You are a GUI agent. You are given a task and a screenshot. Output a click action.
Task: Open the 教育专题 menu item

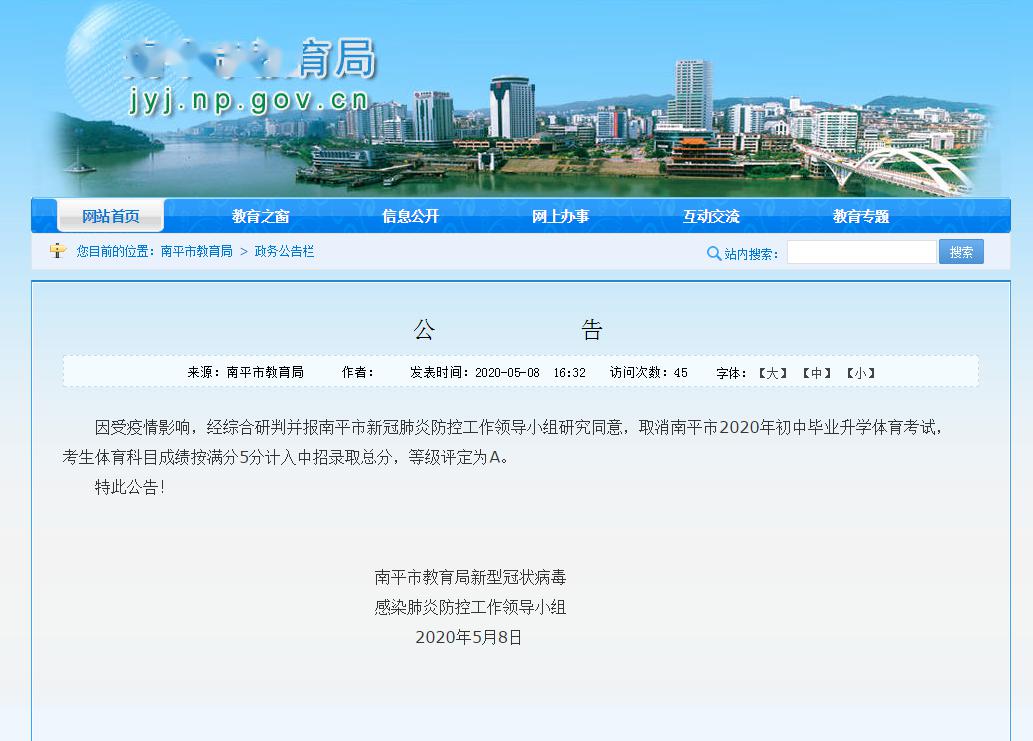pos(861,216)
